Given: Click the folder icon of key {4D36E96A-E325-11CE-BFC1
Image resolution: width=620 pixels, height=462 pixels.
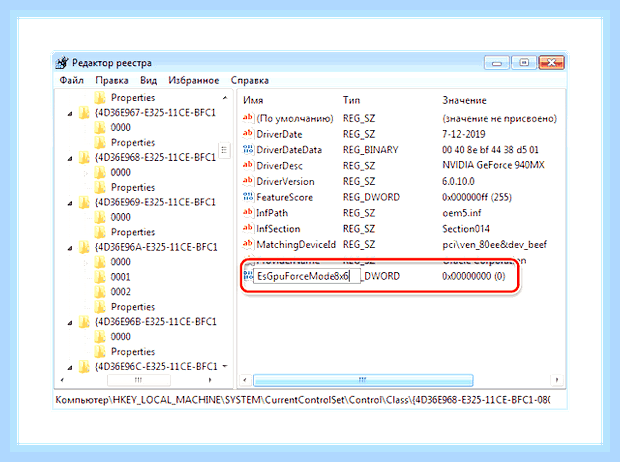Looking at the screenshot, I should (x=84, y=247).
